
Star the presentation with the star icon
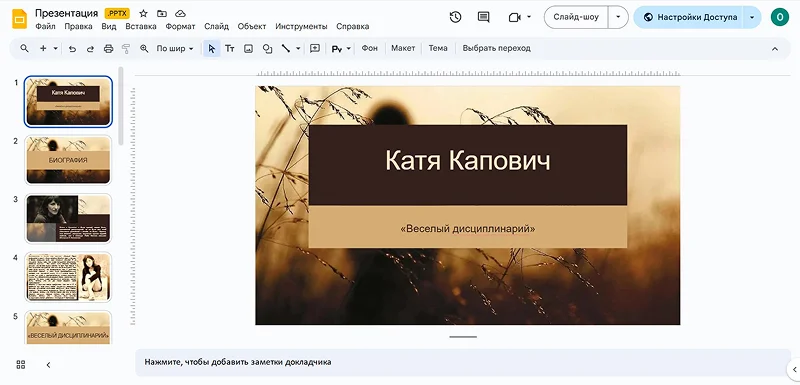point(143,13)
